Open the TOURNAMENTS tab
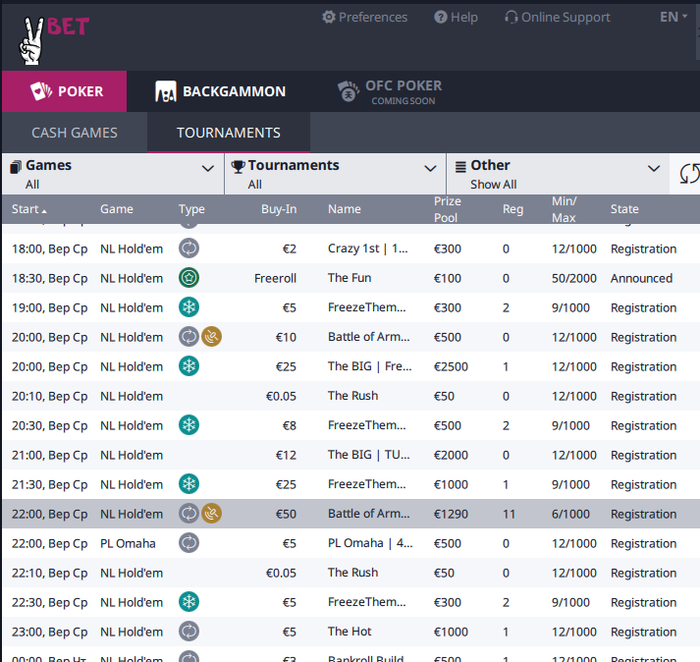This screenshot has width=700, height=662. click(x=229, y=133)
